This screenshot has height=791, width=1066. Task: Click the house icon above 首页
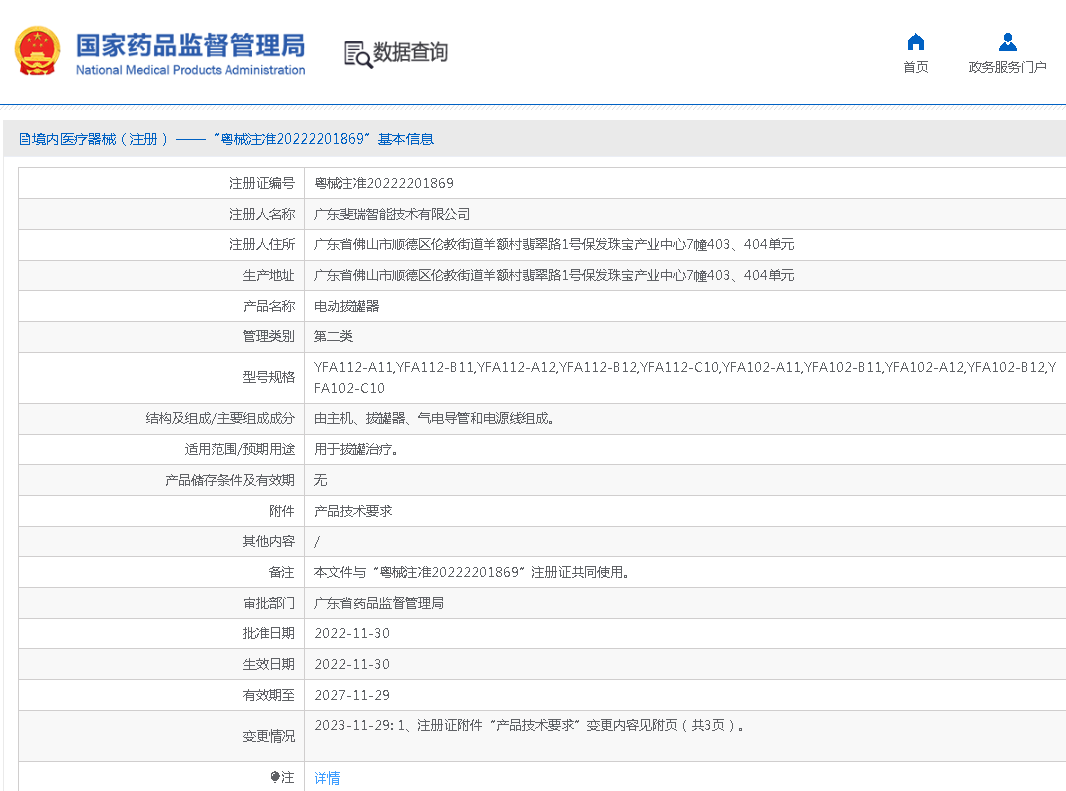[x=915, y=42]
